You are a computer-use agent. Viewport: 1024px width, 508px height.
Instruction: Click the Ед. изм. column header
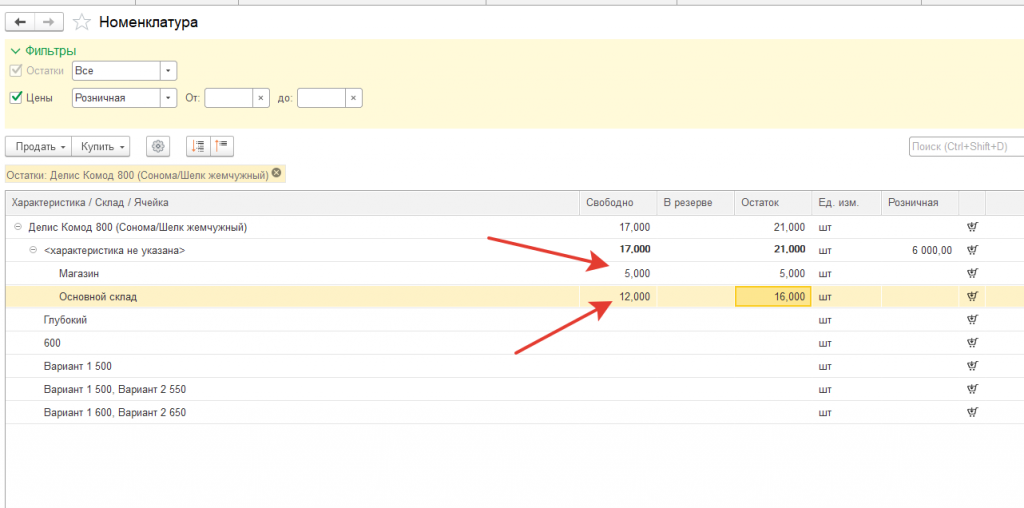(846, 203)
